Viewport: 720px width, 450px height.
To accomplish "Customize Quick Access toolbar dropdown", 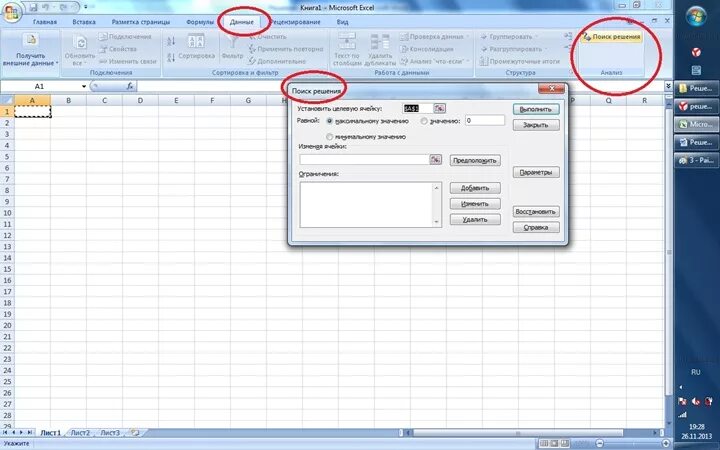I will [x=85, y=7].
